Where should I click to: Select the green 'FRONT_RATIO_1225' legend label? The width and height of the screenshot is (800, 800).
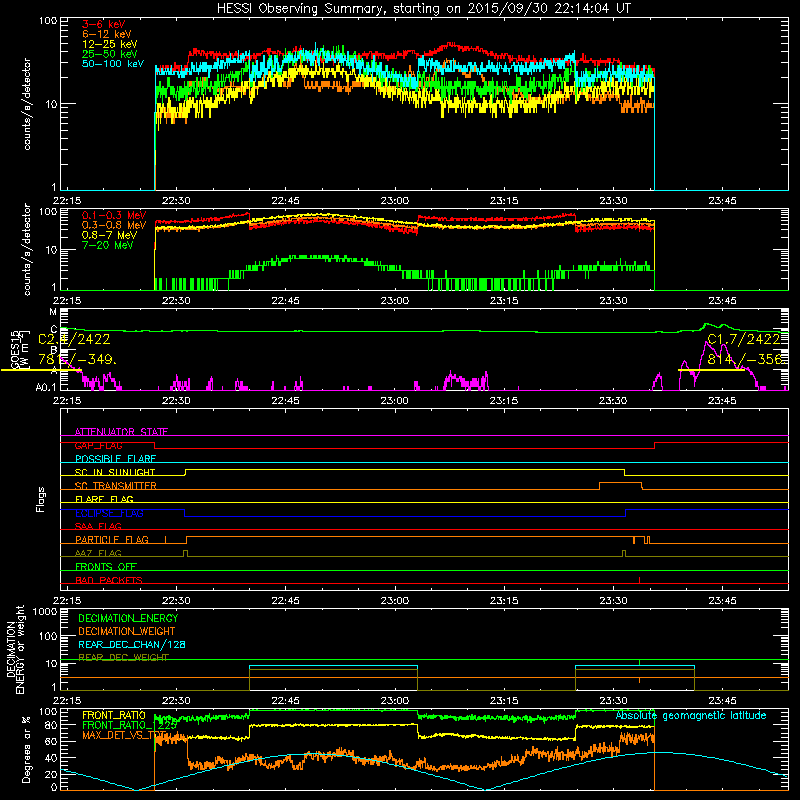[130, 725]
